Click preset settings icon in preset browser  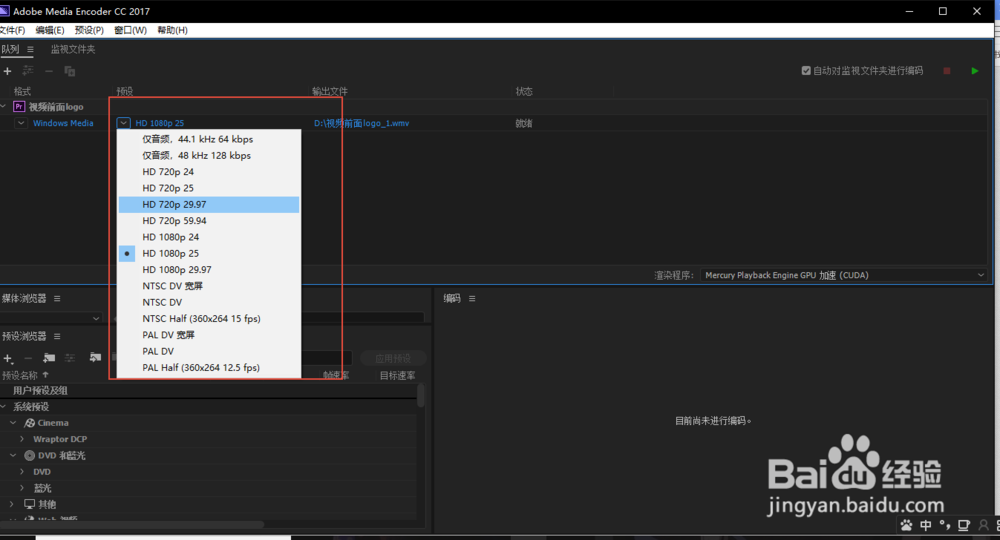click(x=70, y=358)
